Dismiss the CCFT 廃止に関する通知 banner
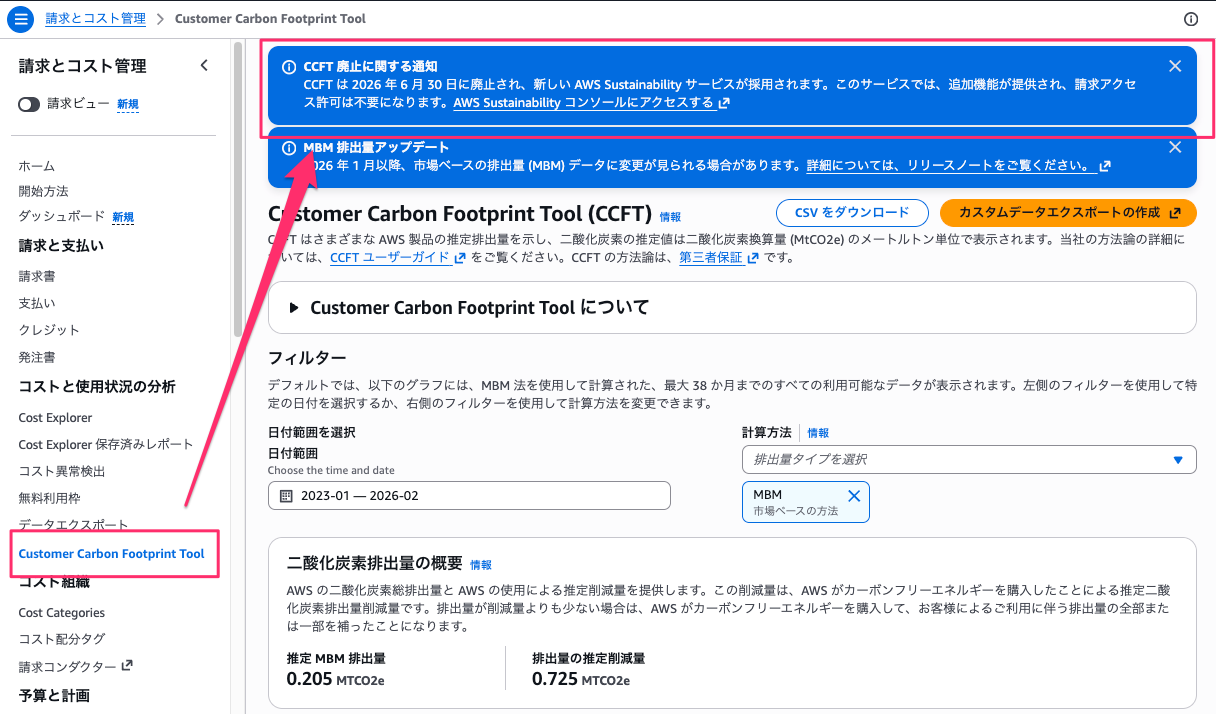The image size is (1216, 714). click(x=1175, y=65)
